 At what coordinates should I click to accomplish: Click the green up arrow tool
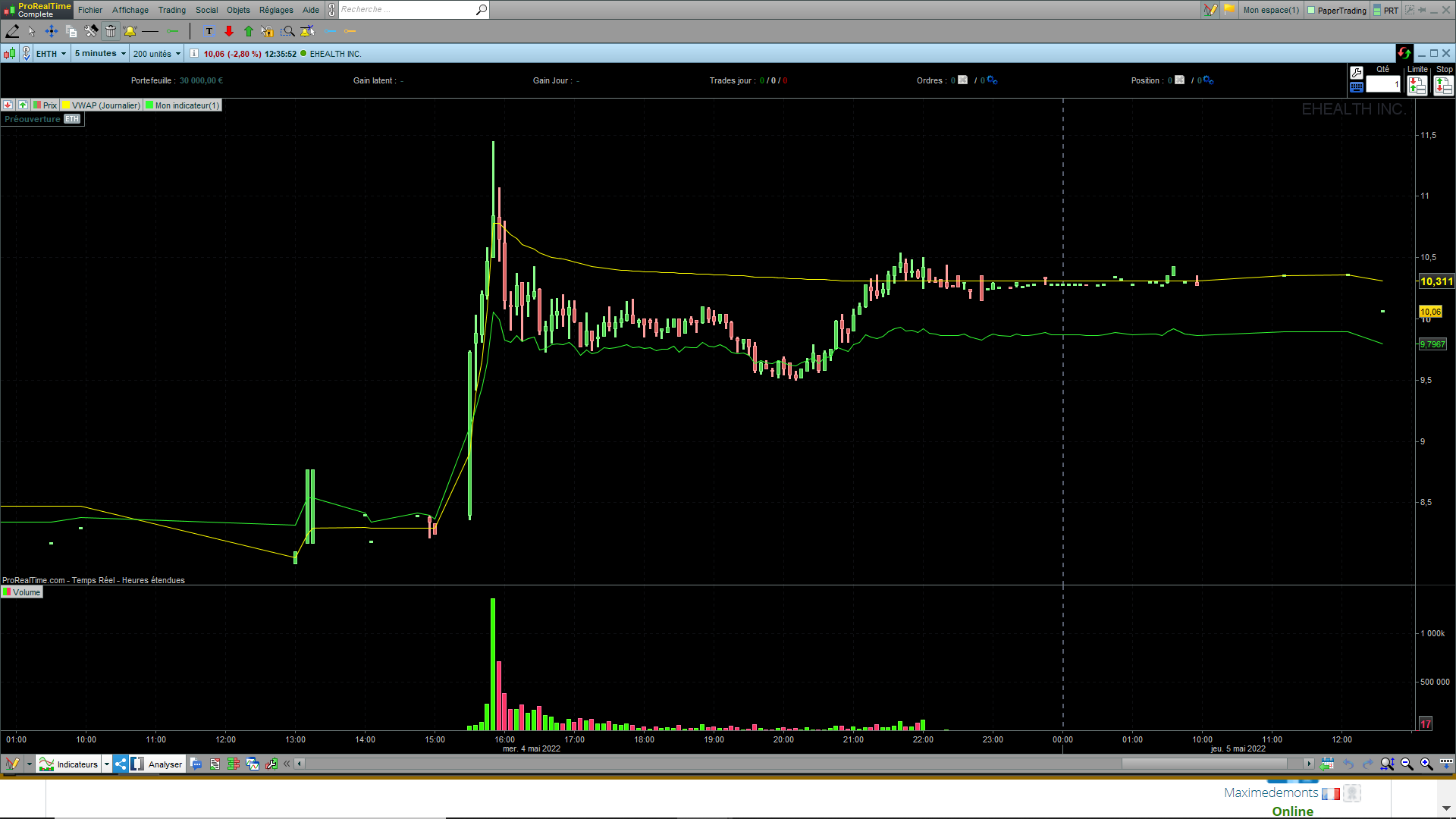(x=248, y=31)
